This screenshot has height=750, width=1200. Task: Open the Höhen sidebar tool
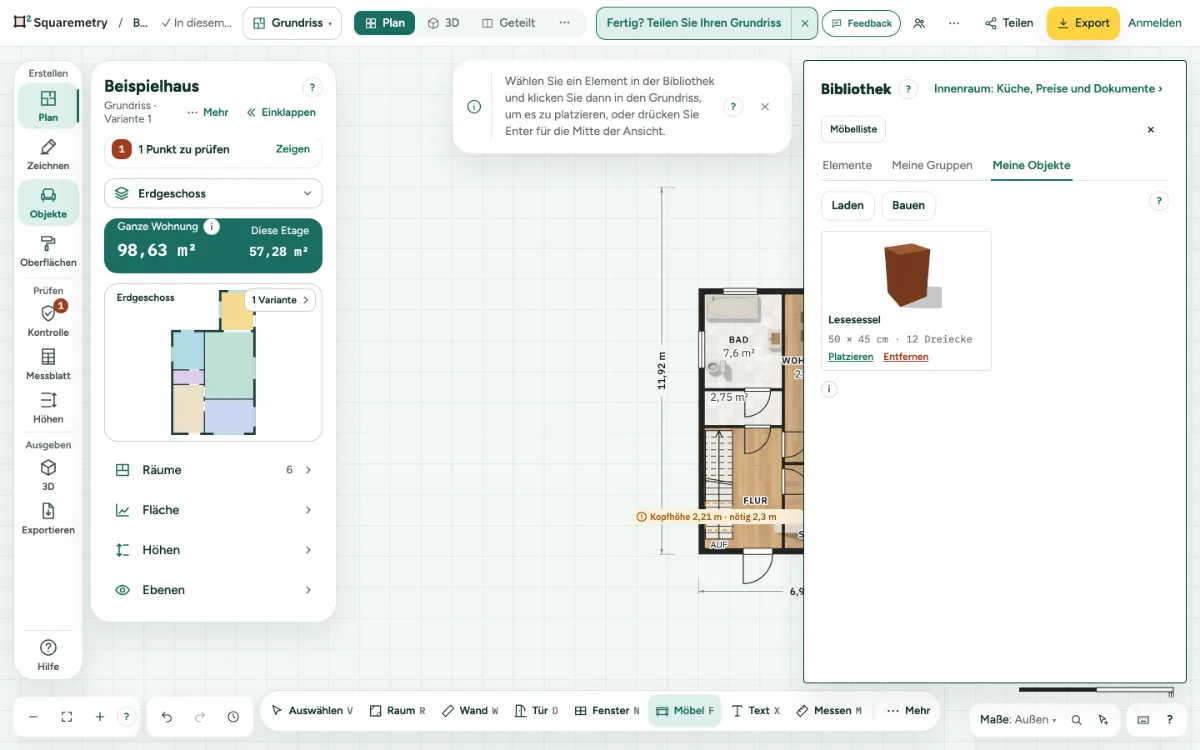48,408
